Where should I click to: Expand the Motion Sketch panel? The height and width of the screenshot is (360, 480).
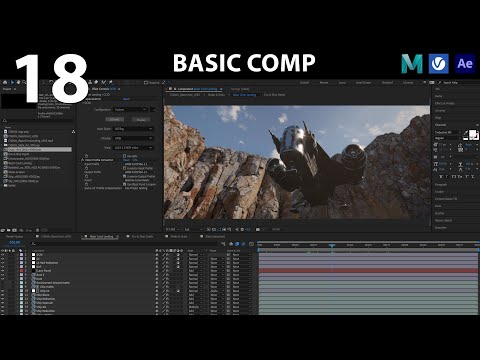tap(443, 220)
